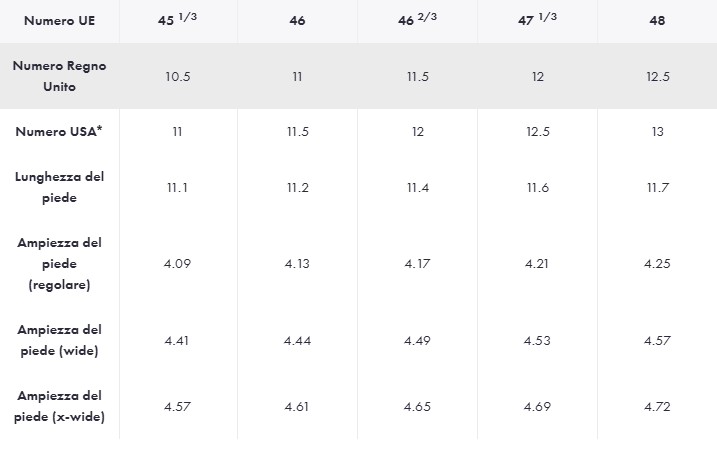Select regular width value 4.09
The width and height of the screenshot is (717, 451).
tap(178, 263)
